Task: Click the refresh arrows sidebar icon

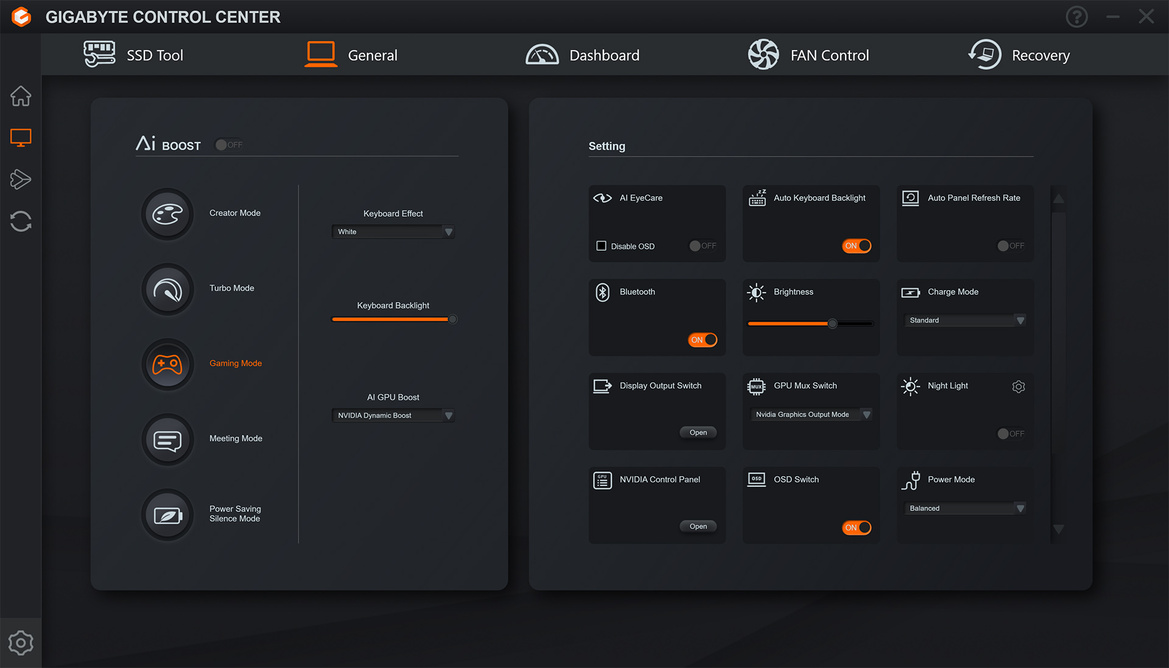Action: pyautogui.click(x=21, y=221)
